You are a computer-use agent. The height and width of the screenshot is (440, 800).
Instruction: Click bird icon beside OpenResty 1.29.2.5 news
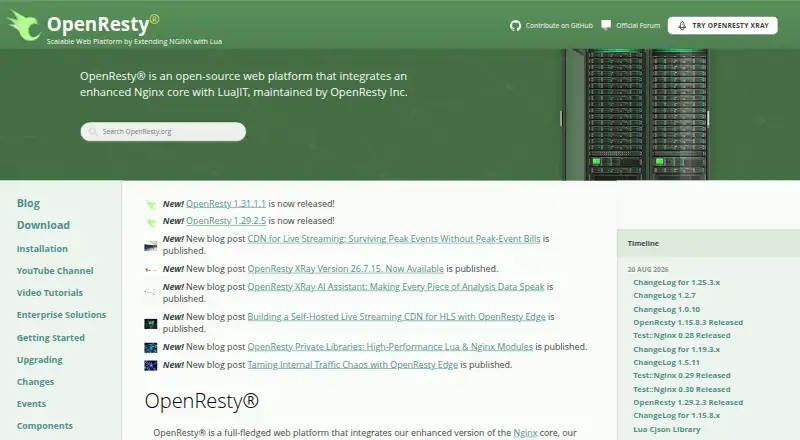tap(151, 223)
